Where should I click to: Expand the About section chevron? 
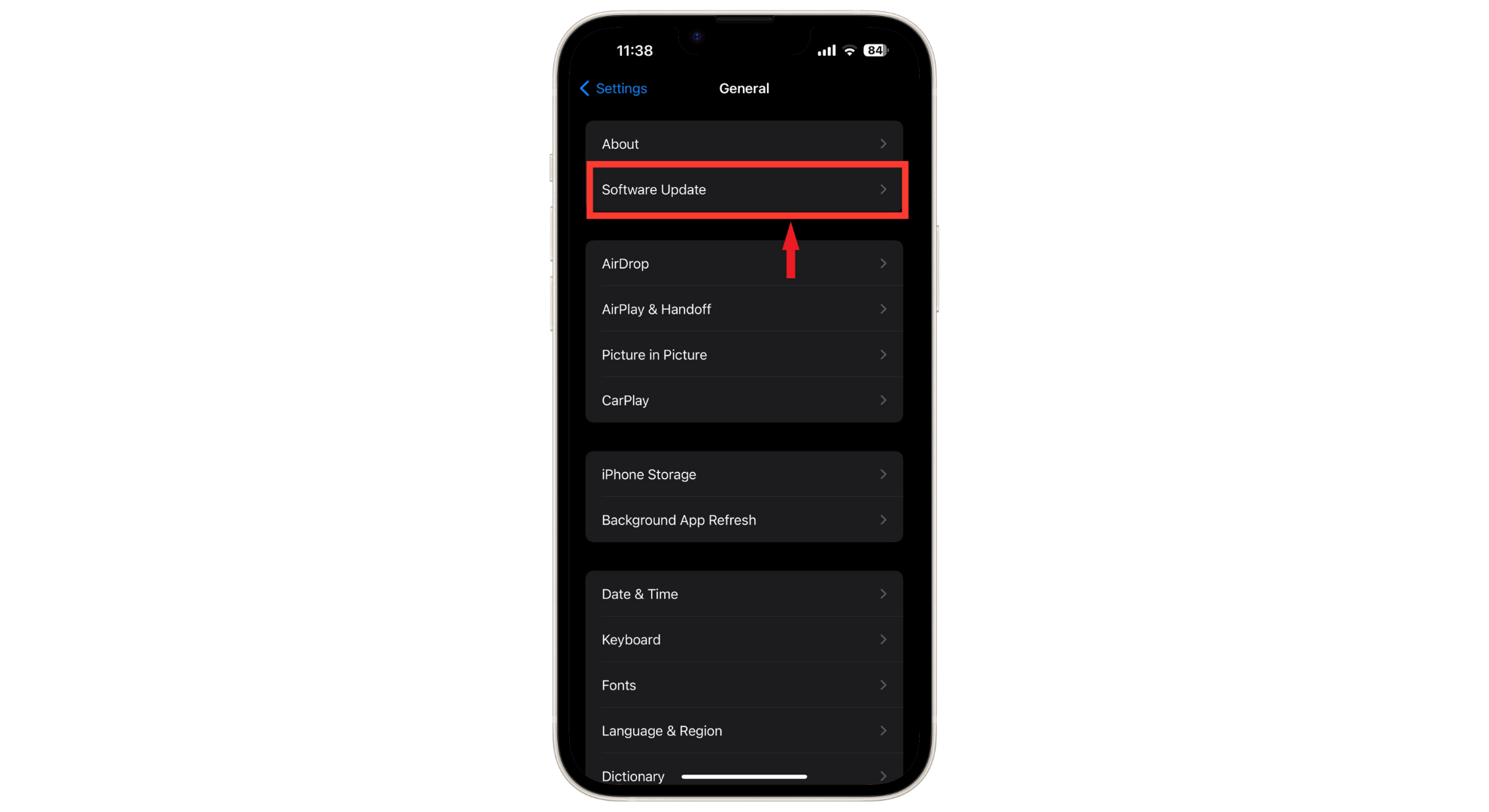coord(883,144)
